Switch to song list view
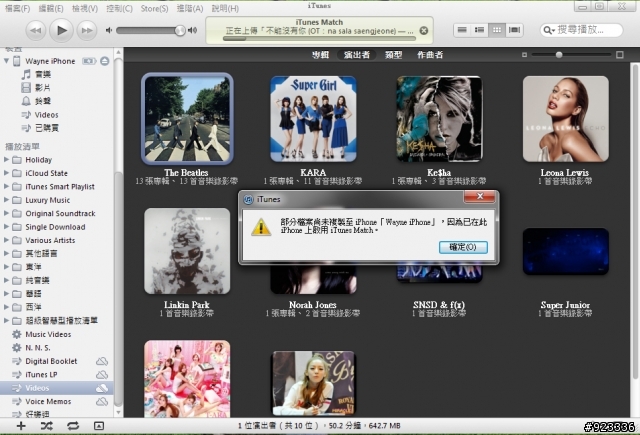This screenshot has height=435, width=640. (x=462, y=30)
